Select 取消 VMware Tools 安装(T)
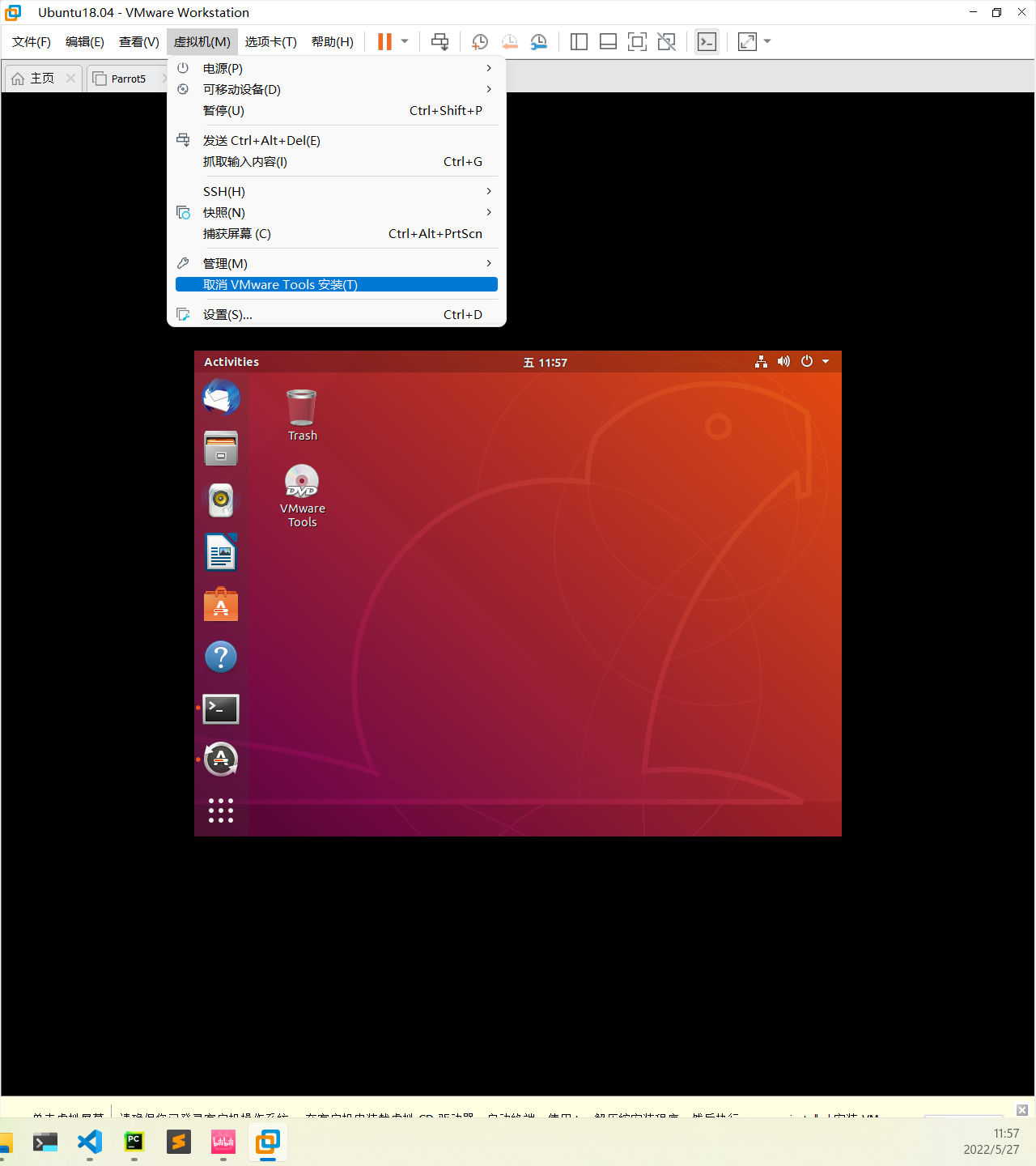This screenshot has width=1036, height=1166. (337, 284)
